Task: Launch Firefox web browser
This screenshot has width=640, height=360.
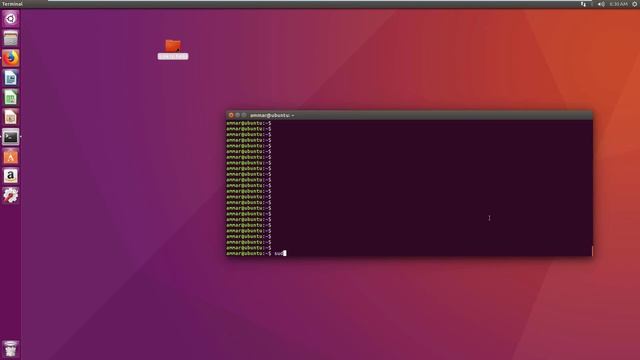Action: click(11, 58)
